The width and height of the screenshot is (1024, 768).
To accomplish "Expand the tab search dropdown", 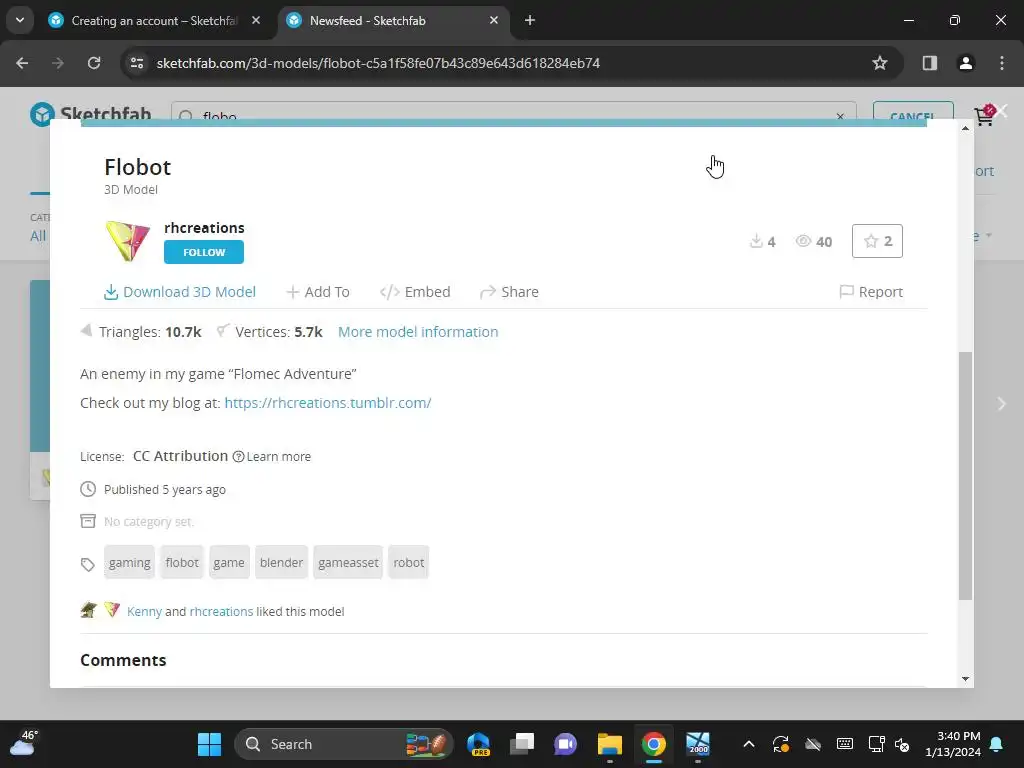I will pos(20,21).
